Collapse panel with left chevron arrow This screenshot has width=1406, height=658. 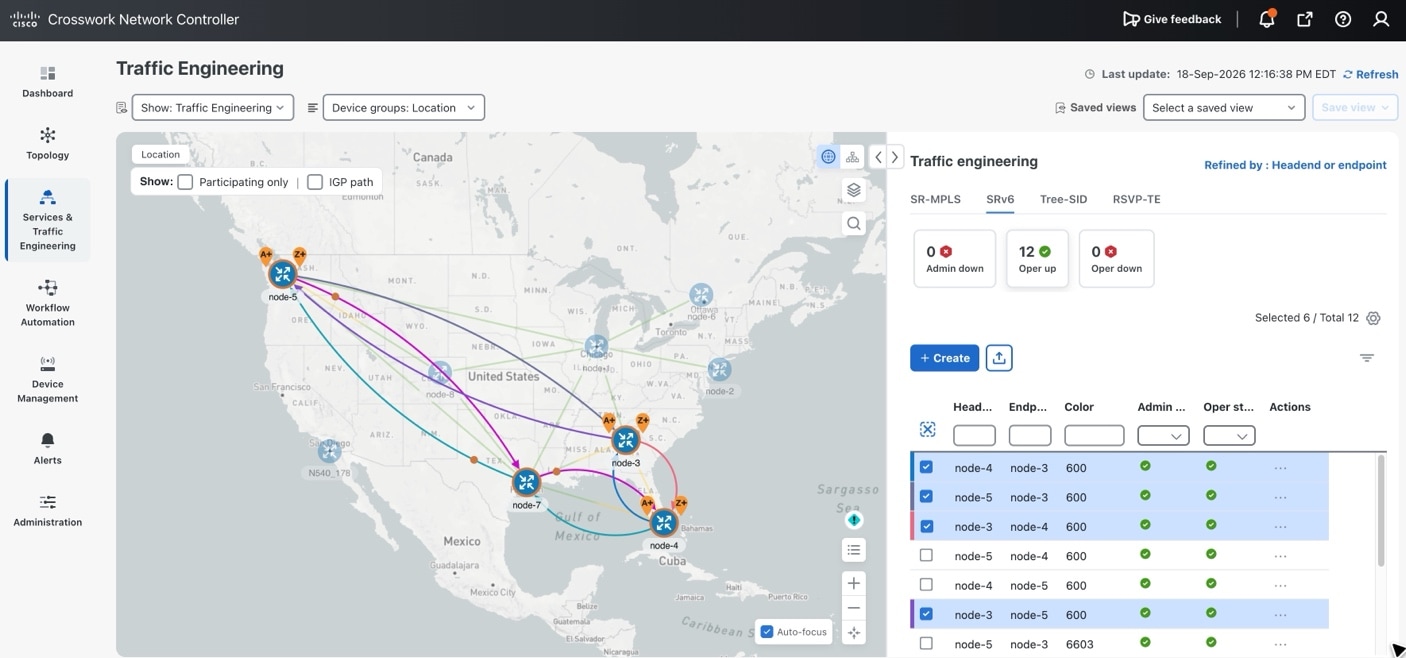878,157
